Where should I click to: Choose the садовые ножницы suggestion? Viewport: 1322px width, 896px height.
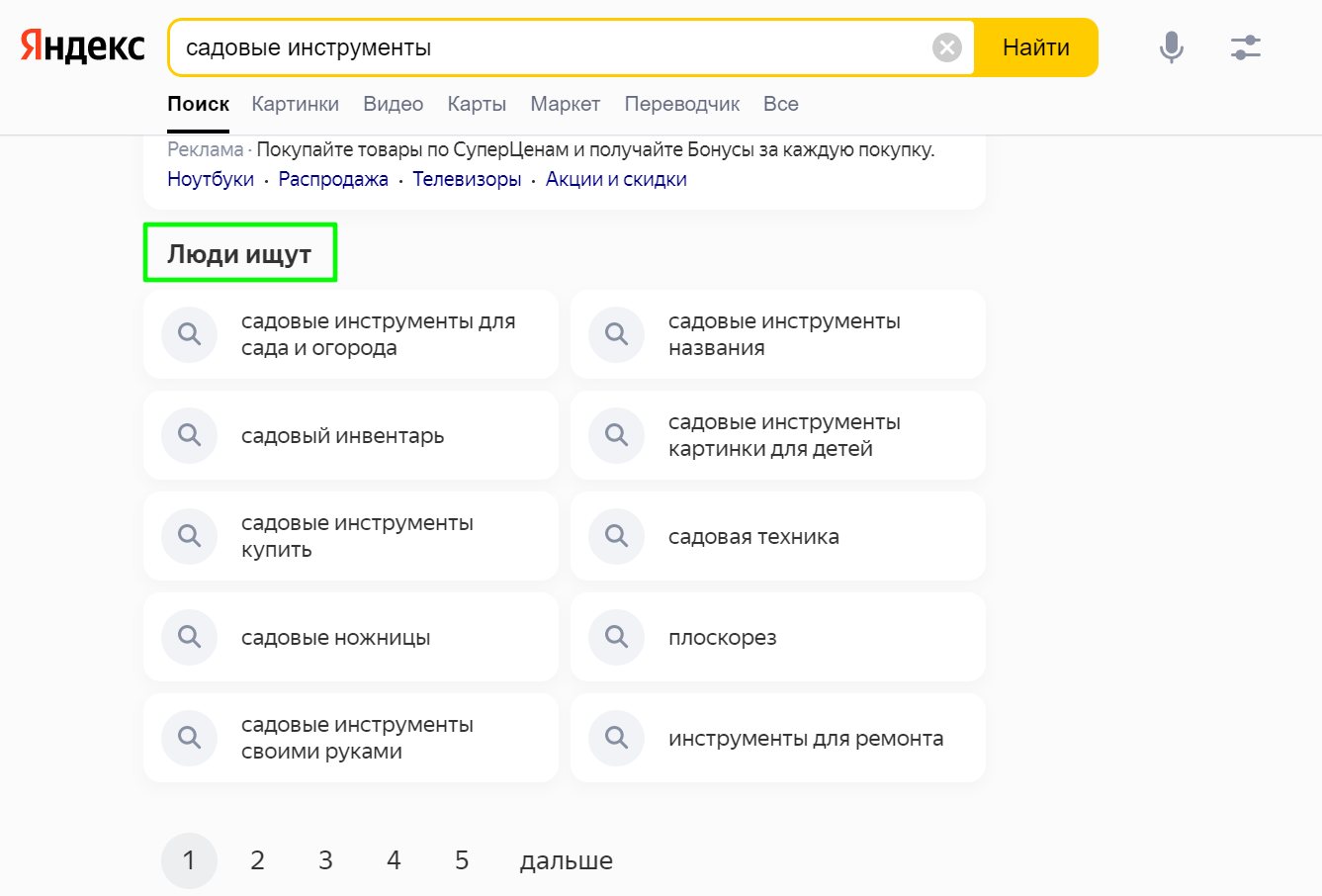[351, 637]
